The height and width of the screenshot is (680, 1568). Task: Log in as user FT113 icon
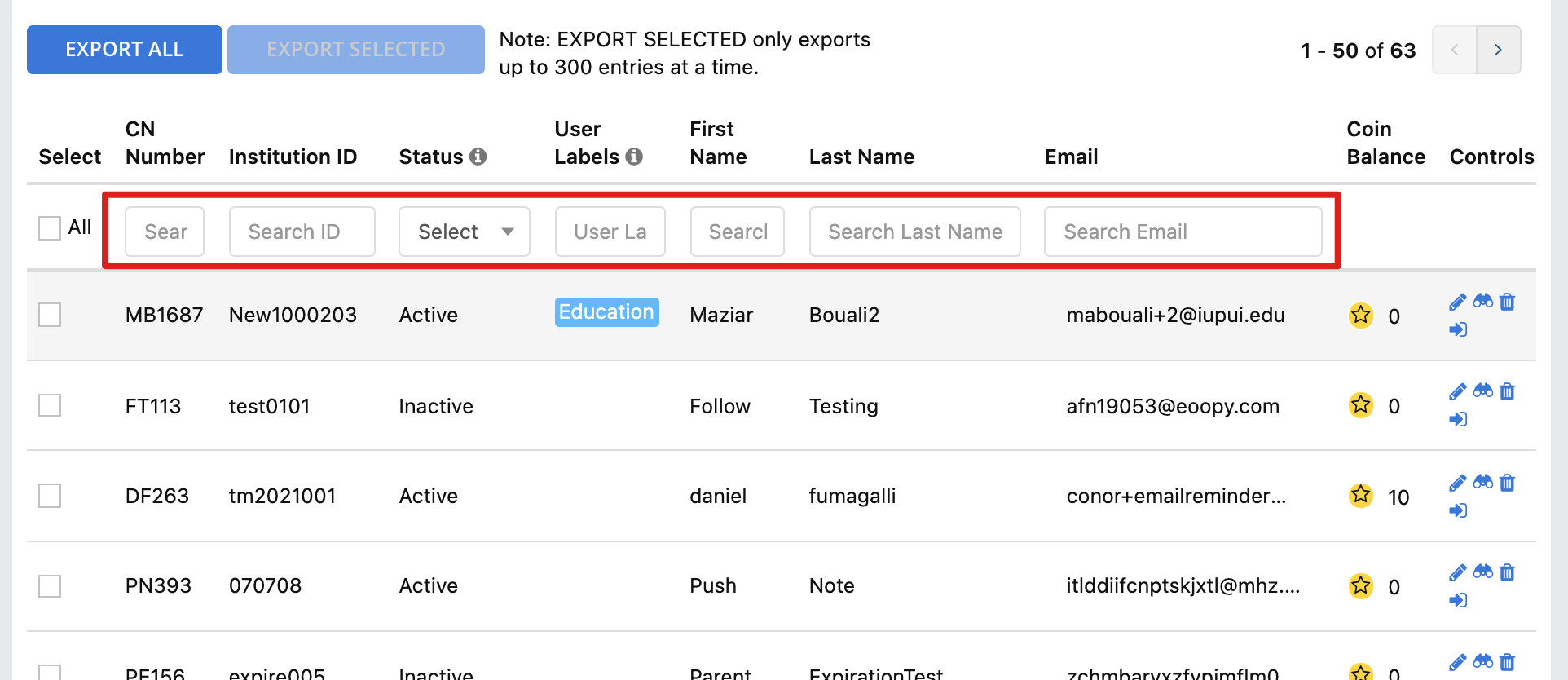pos(1458,419)
